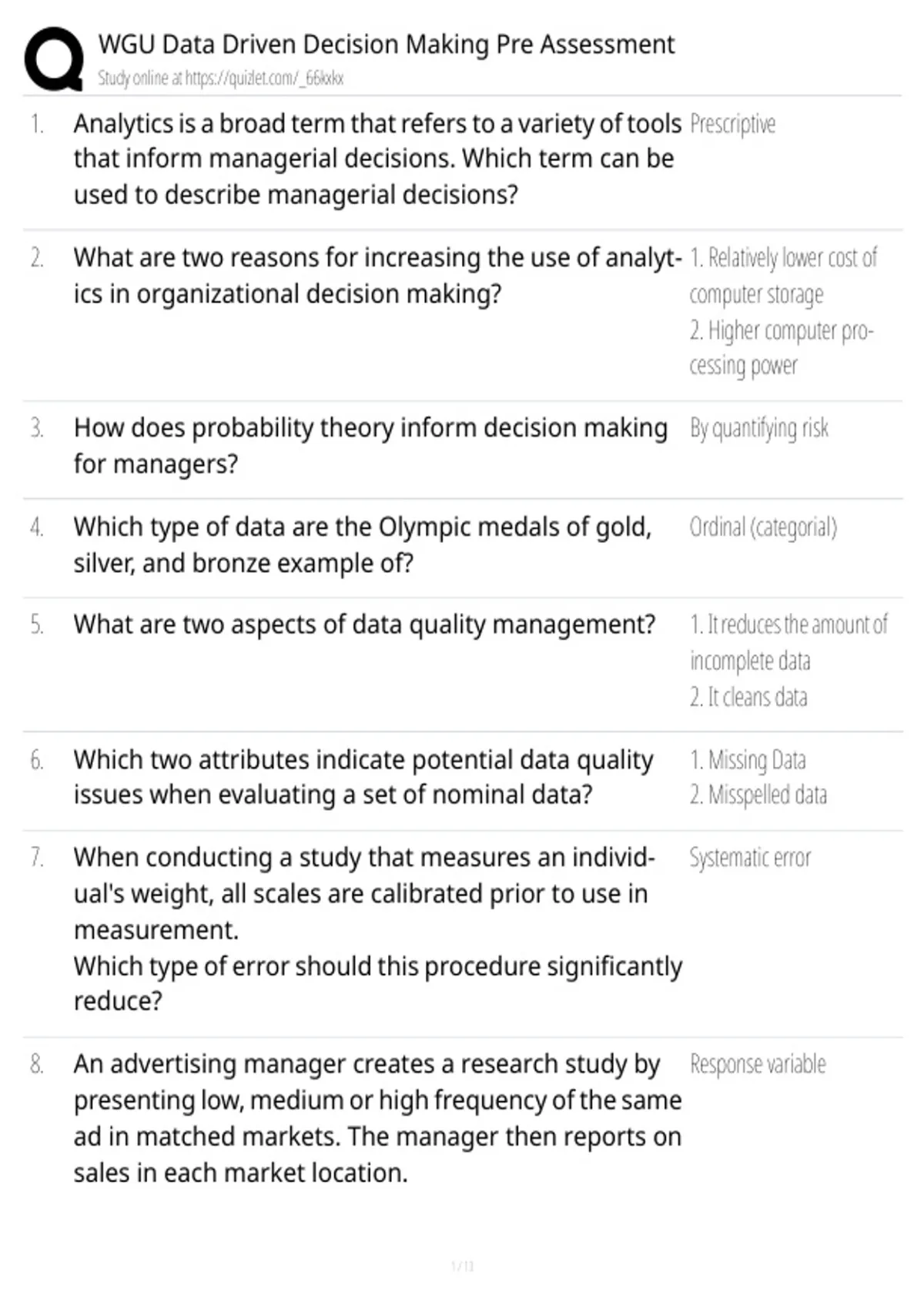Open the quizlet.com study link
The image size is (924, 1309).
(220, 78)
